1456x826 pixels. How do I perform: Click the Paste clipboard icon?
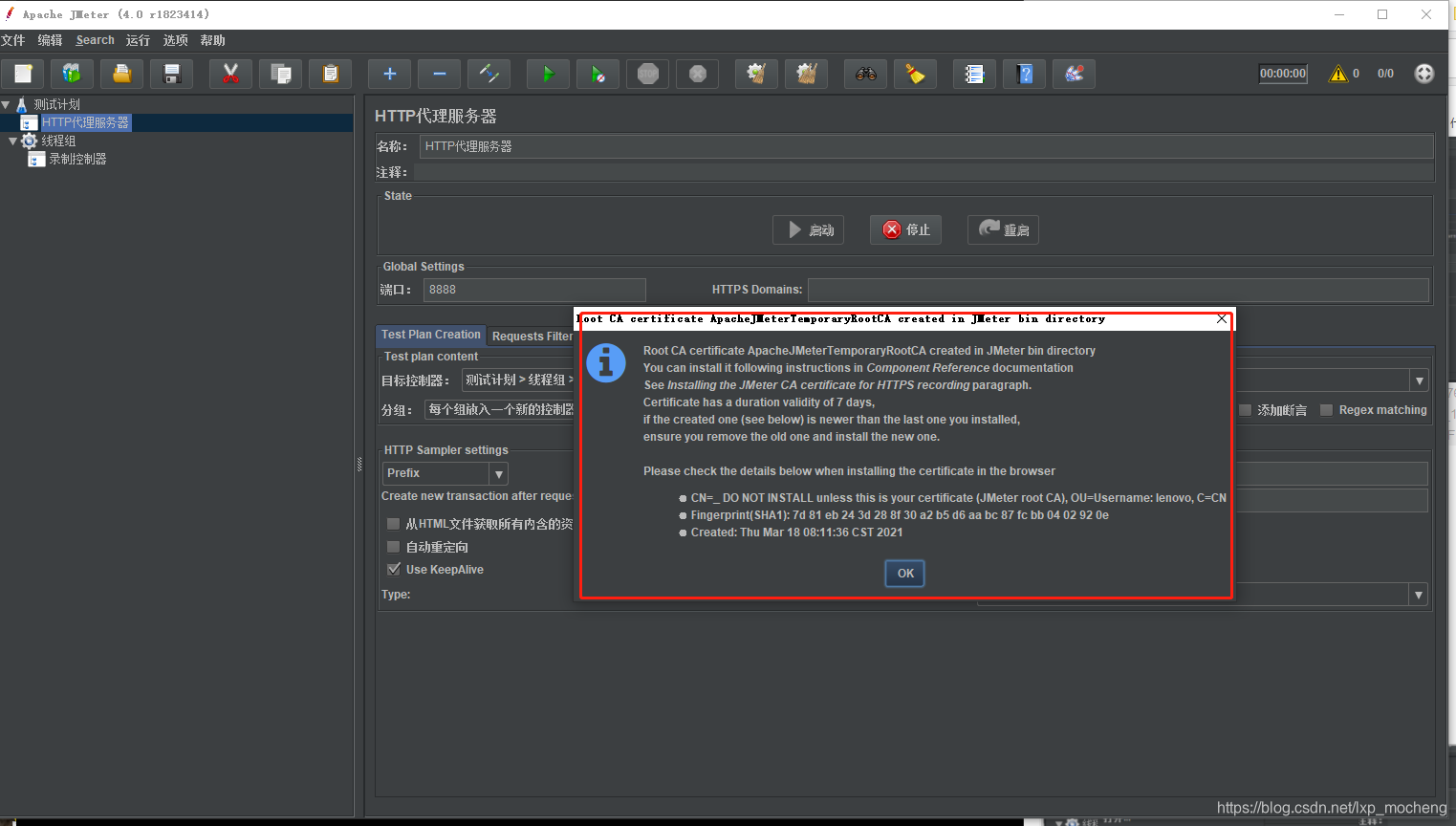pos(330,74)
